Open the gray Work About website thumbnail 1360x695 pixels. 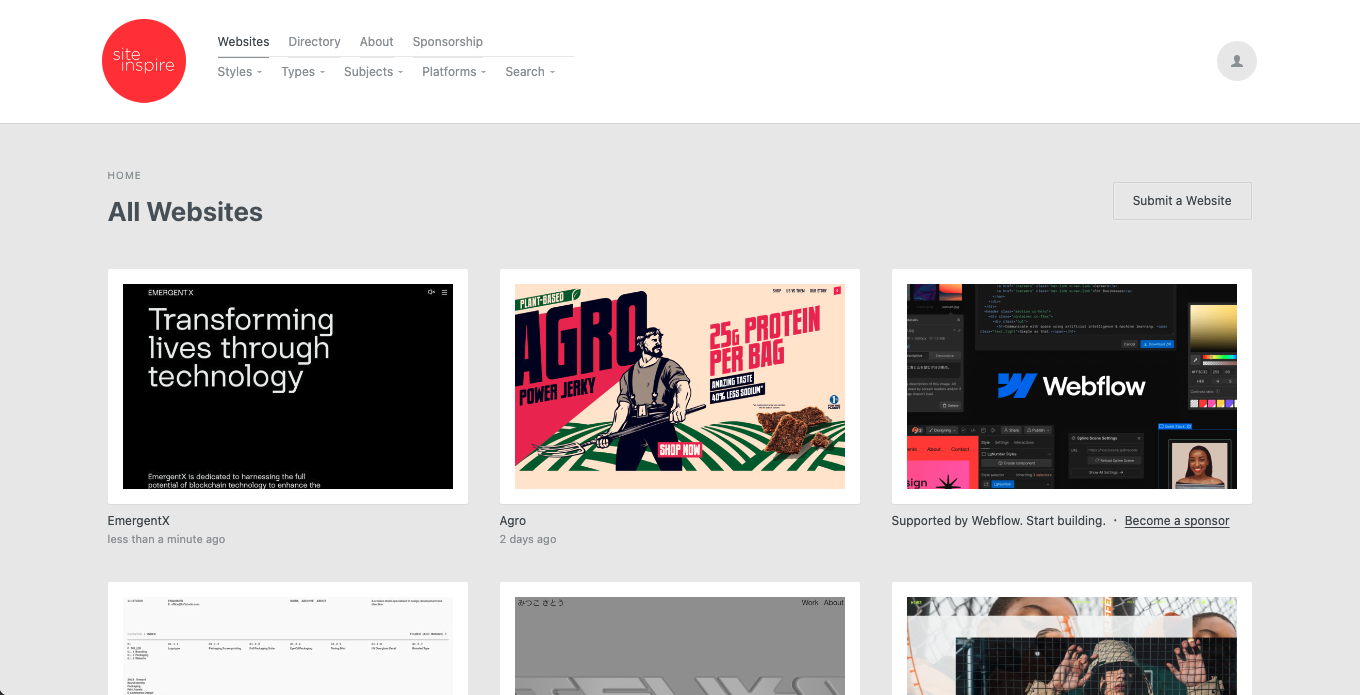[x=679, y=645]
